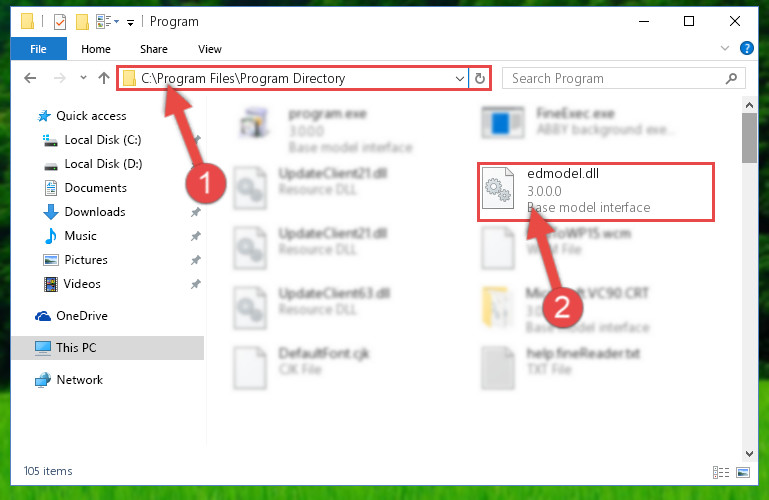The width and height of the screenshot is (769, 500).
Task: Switch to the View ribbon tab
Action: click(x=209, y=49)
